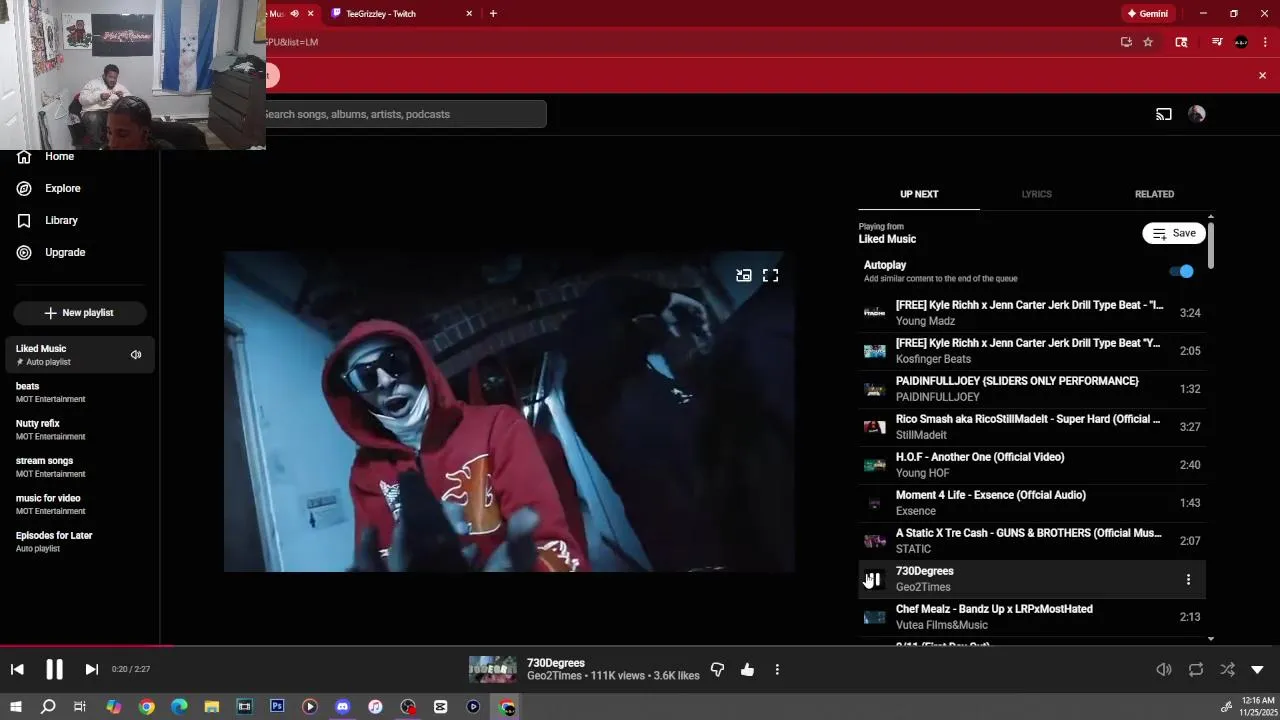Click the install app icon in address bar

(1126, 42)
